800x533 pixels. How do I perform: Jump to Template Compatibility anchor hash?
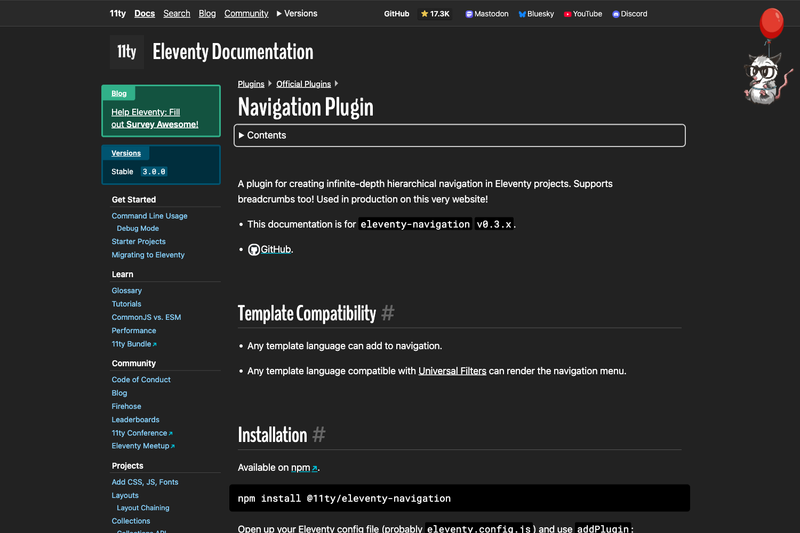[388, 313]
